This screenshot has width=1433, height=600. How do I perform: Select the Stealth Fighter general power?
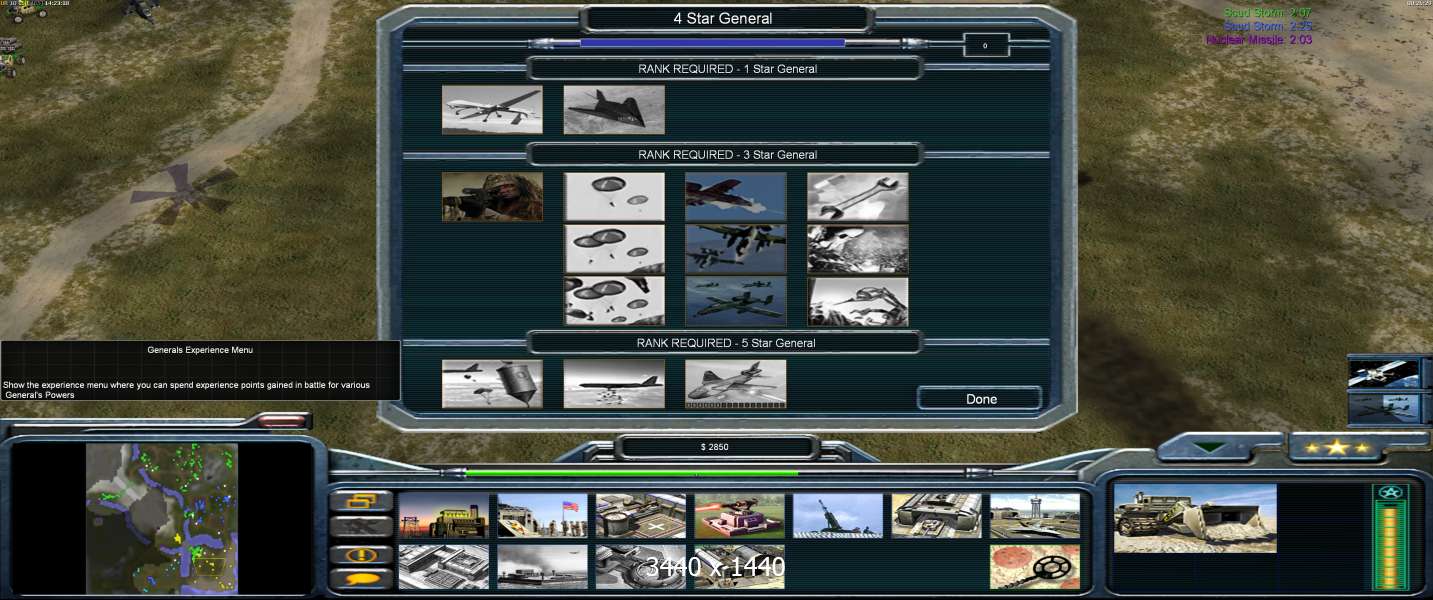pos(614,110)
